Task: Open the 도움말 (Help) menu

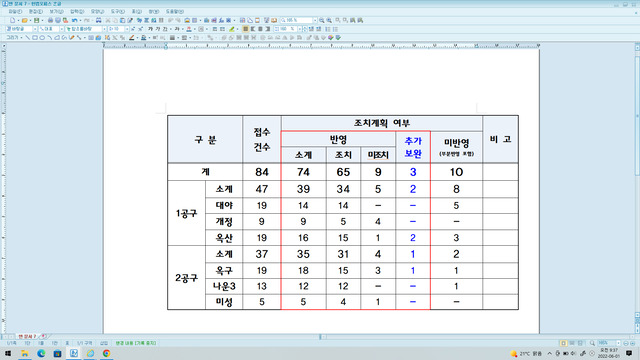Action: [175, 11]
